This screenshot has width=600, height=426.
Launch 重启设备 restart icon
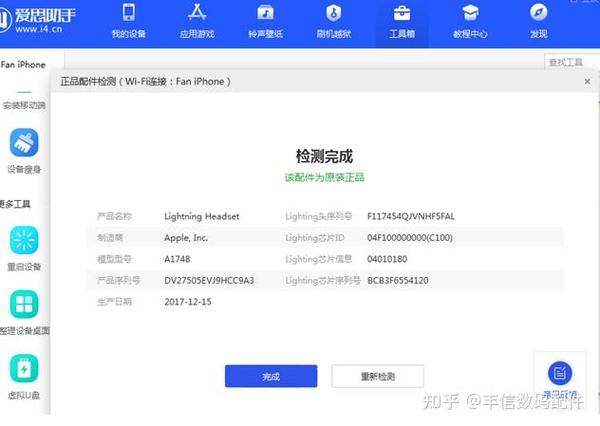pos(24,240)
